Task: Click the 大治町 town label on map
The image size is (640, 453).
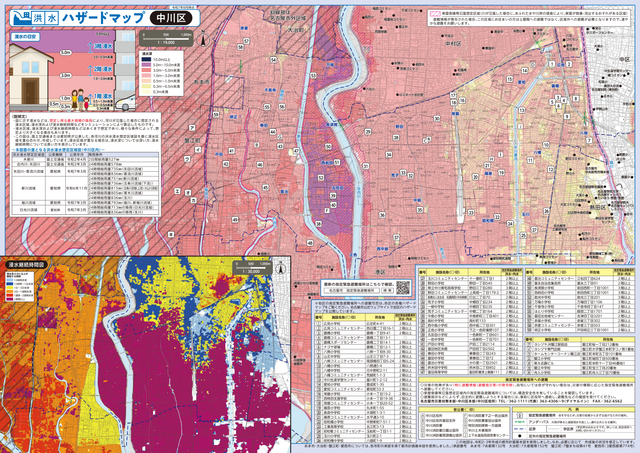Action: pos(296,30)
